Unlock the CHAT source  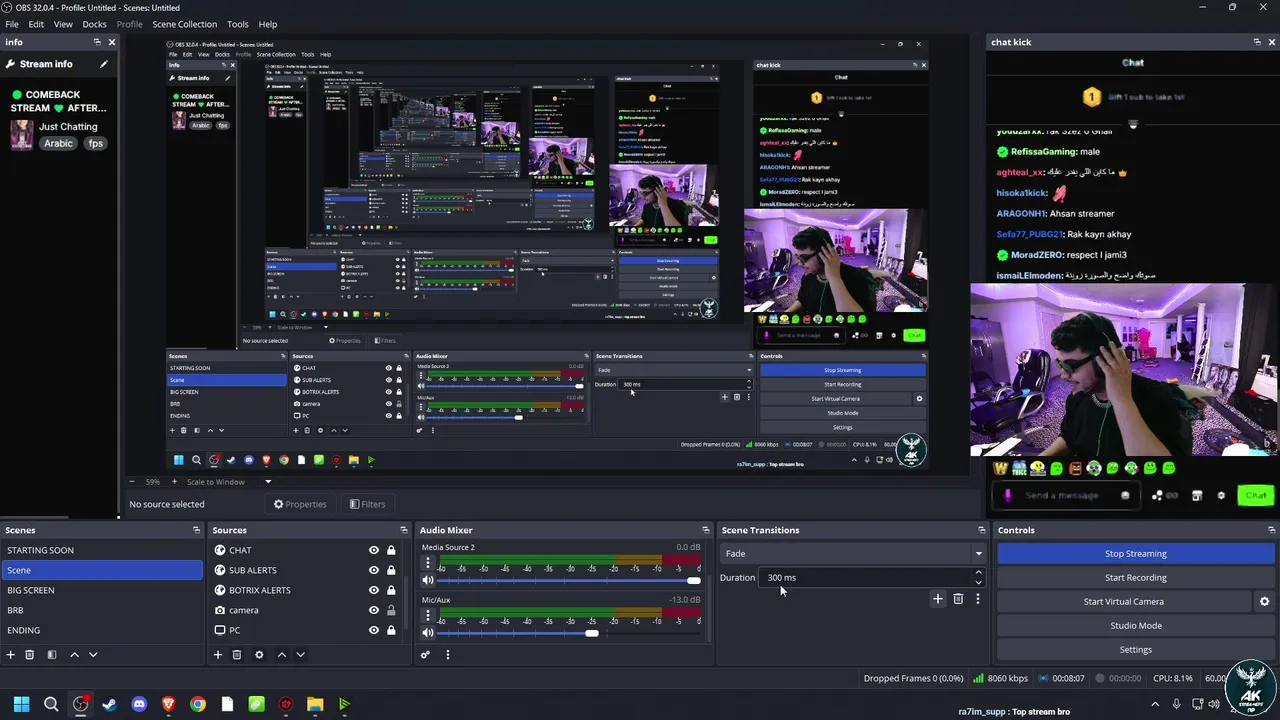coord(391,550)
